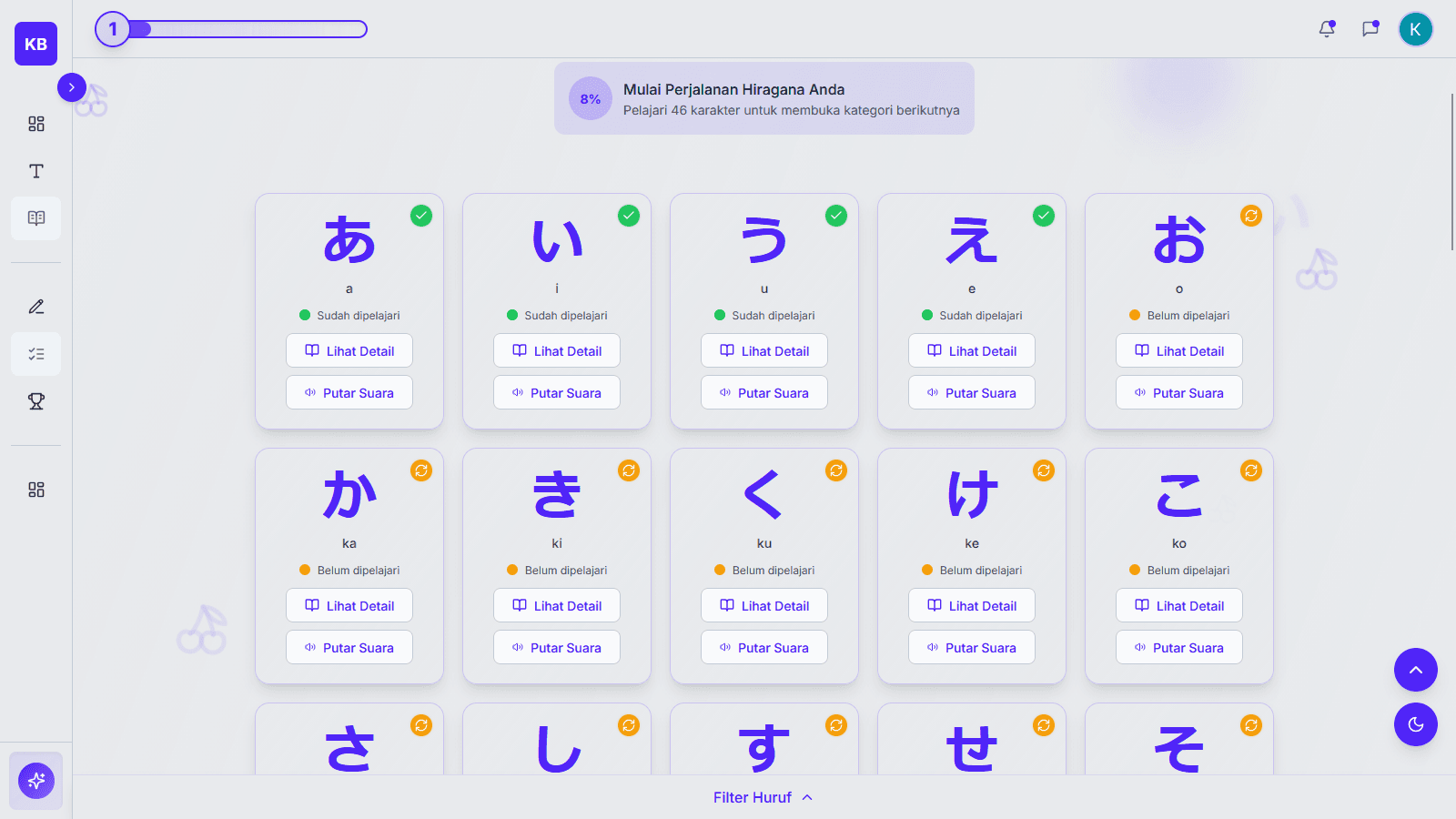The width and height of the screenshot is (1456, 819).
Task: Open the book reading sidebar icon
Action: point(36,218)
